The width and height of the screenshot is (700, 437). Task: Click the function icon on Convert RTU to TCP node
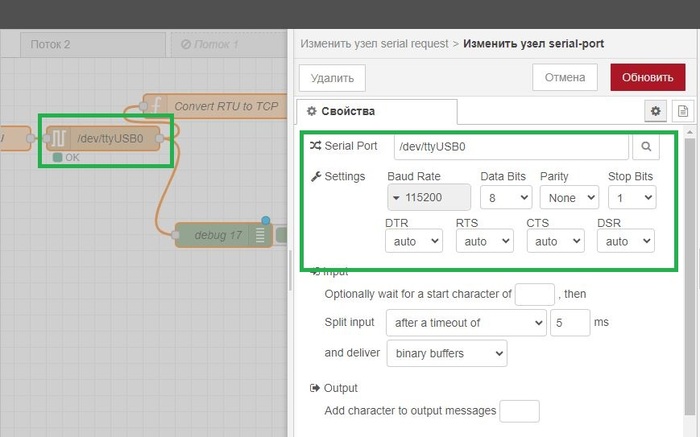[x=156, y=105]
